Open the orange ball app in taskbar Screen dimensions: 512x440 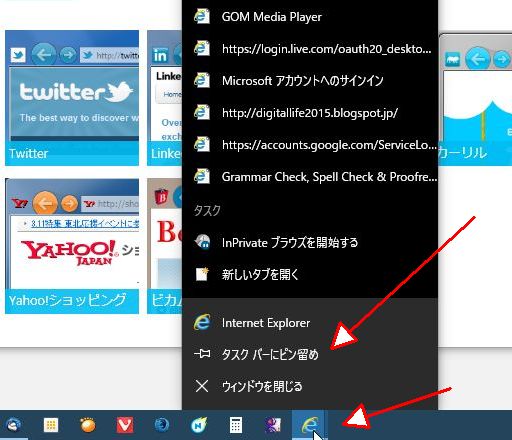tap(88, 425)
